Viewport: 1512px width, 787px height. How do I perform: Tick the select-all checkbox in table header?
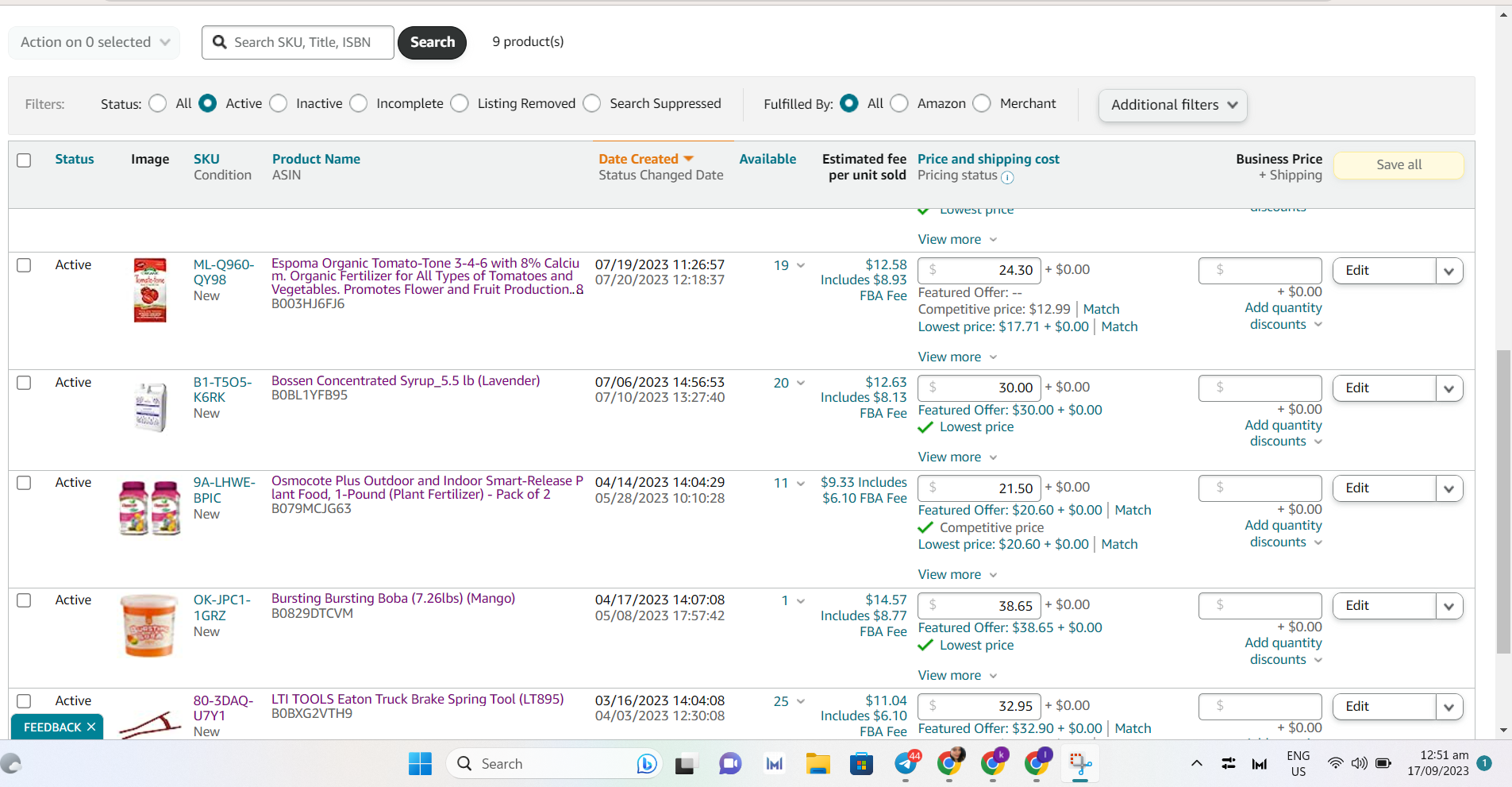coord(24,160)
